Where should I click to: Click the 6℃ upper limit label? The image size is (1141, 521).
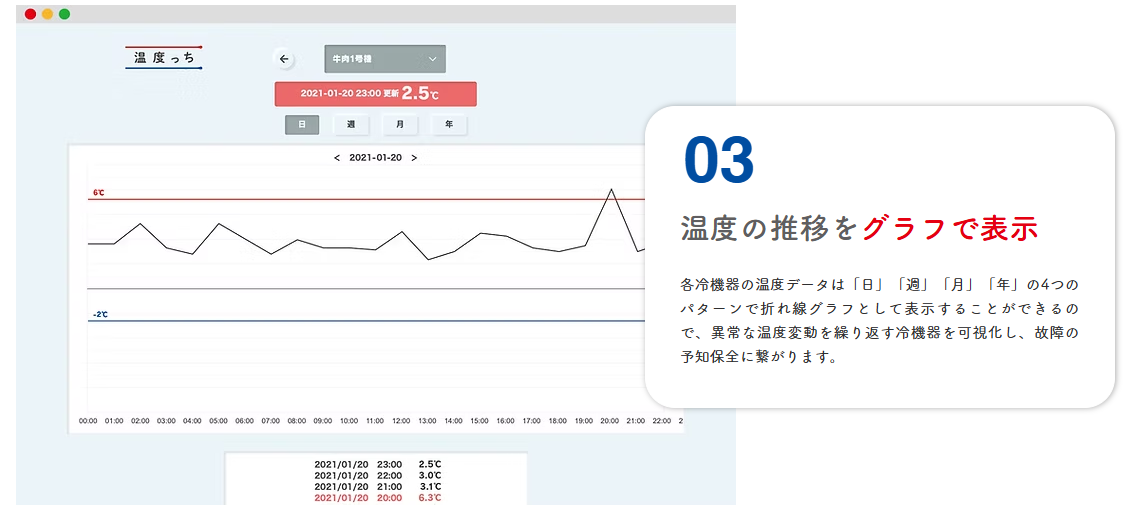pos(99,193)
